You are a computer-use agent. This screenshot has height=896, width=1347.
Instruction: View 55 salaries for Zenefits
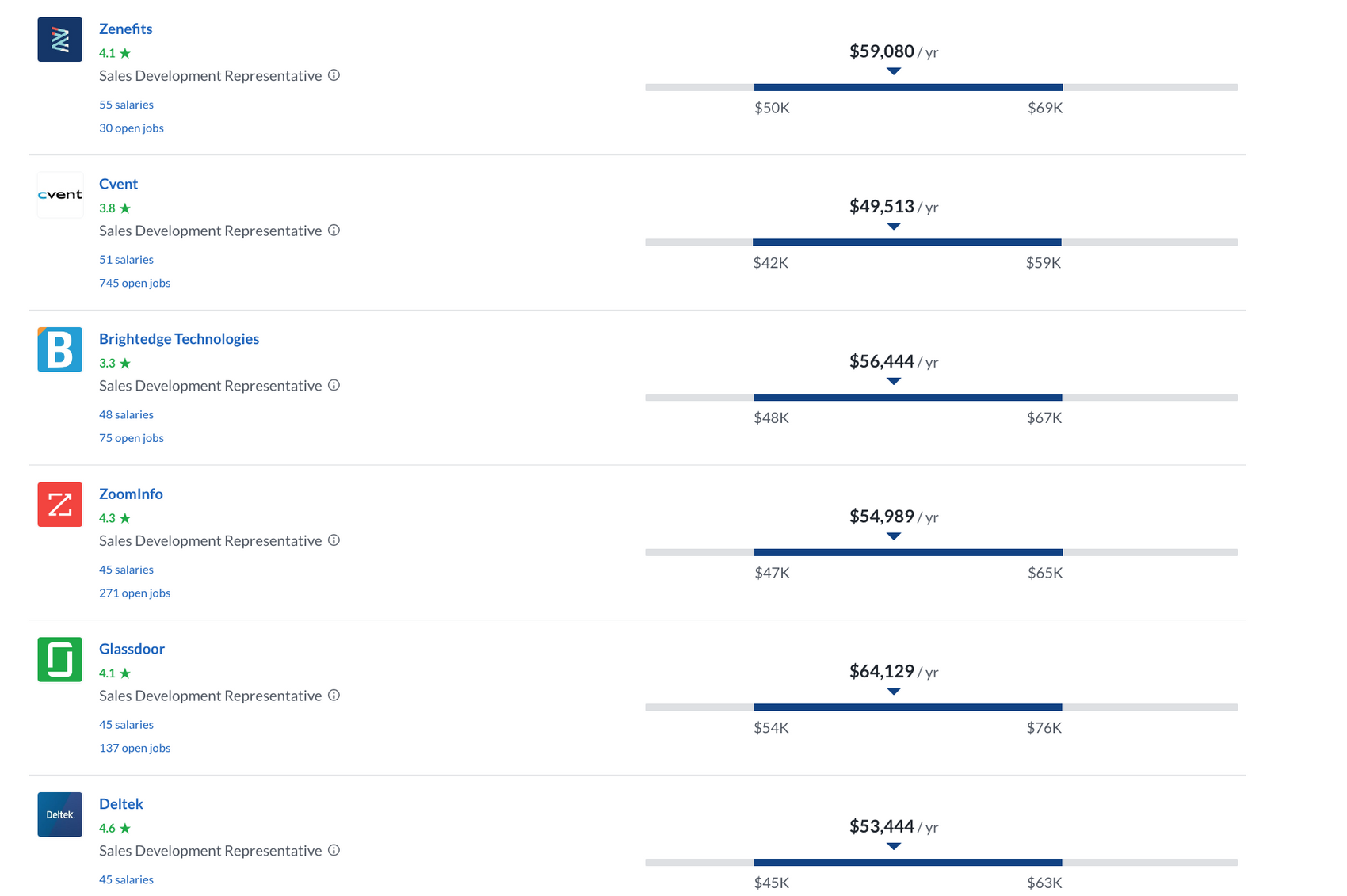(126, 105)
